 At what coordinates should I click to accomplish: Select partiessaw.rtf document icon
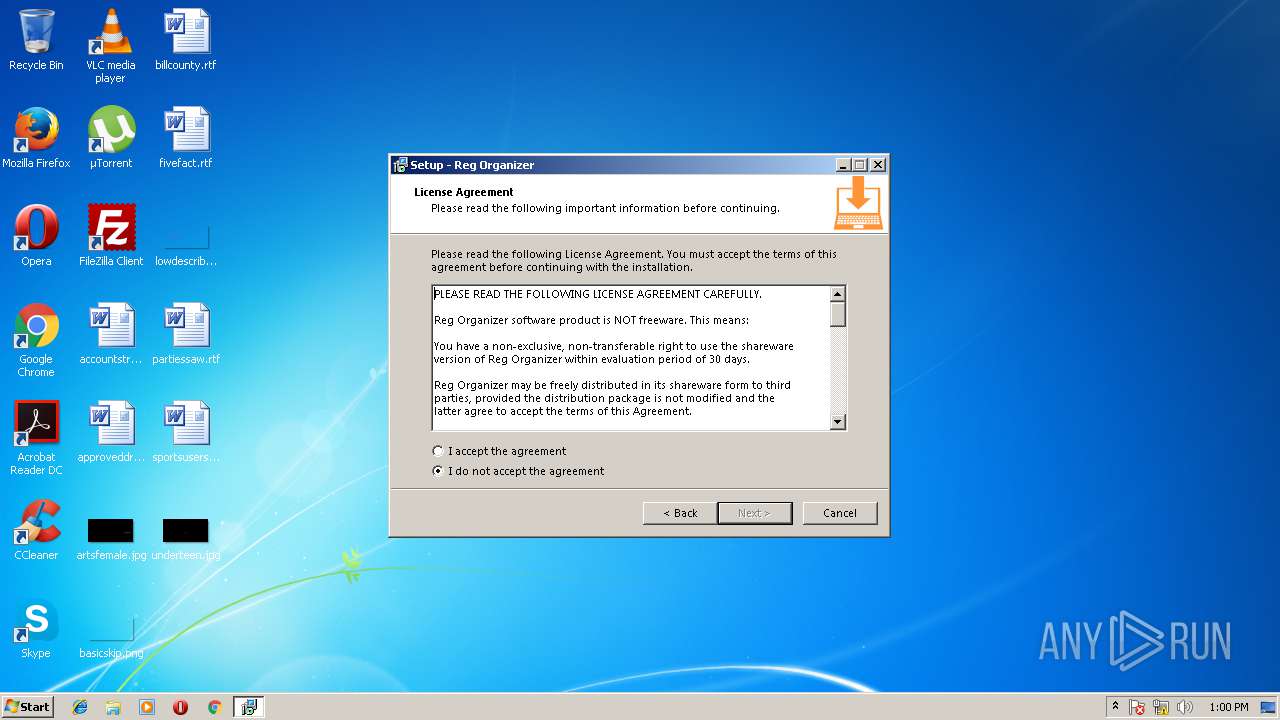coord(186,335)
